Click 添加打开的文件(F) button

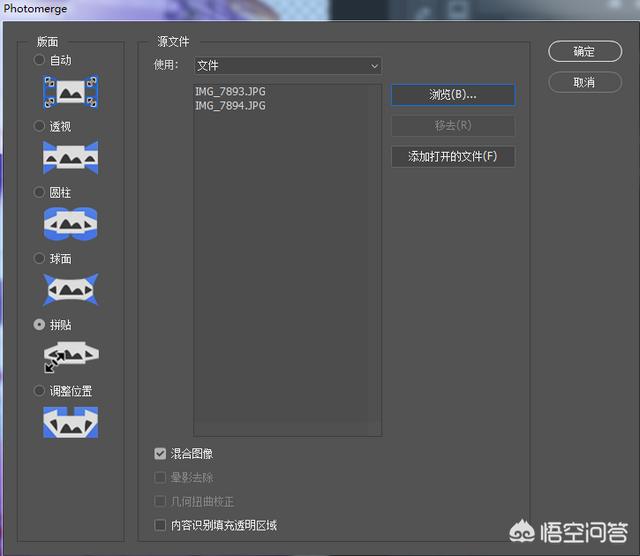[x=453, y=156]
